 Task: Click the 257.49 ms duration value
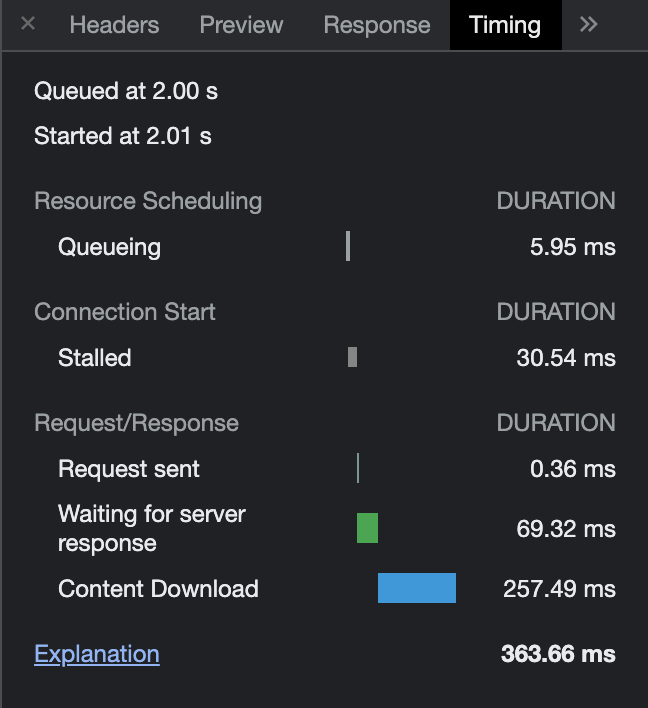(x=559, y=589)
